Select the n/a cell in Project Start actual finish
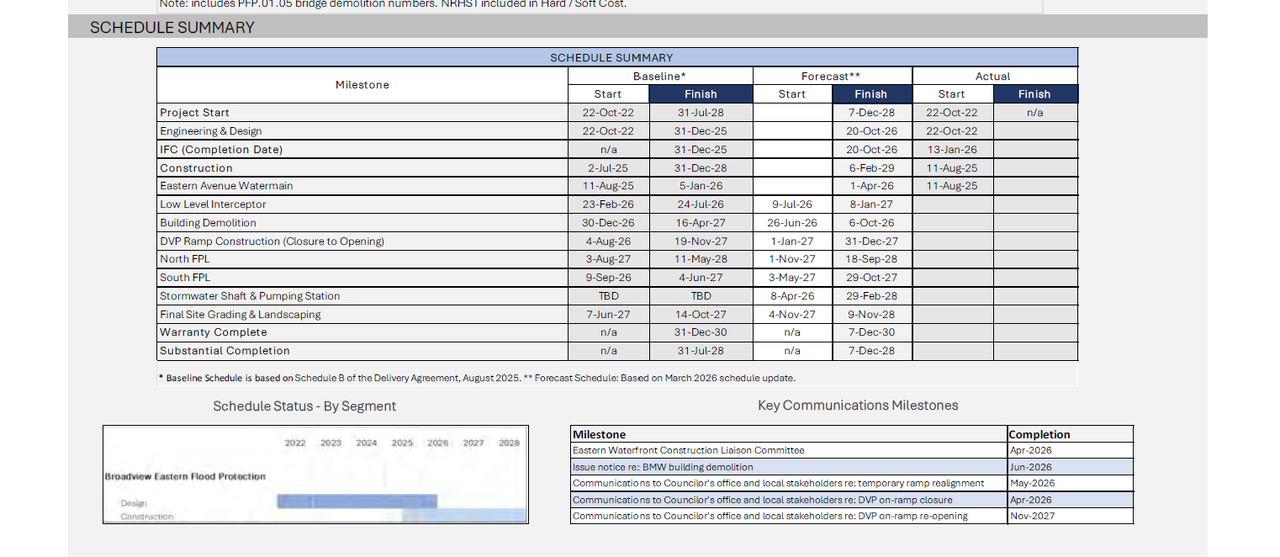Viewport: 1280px width, 557px height. [x=1035, y=113]
